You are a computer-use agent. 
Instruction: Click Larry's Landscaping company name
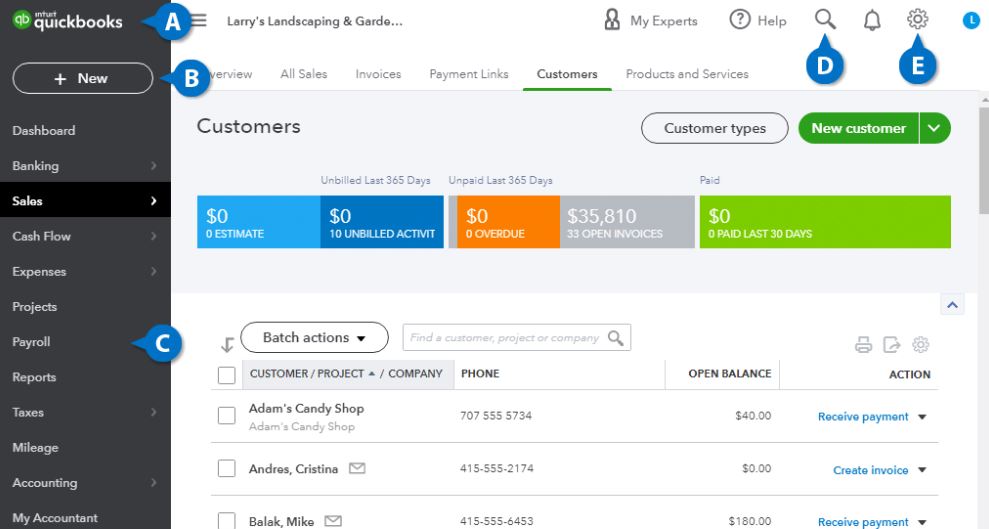pos(314,21)
